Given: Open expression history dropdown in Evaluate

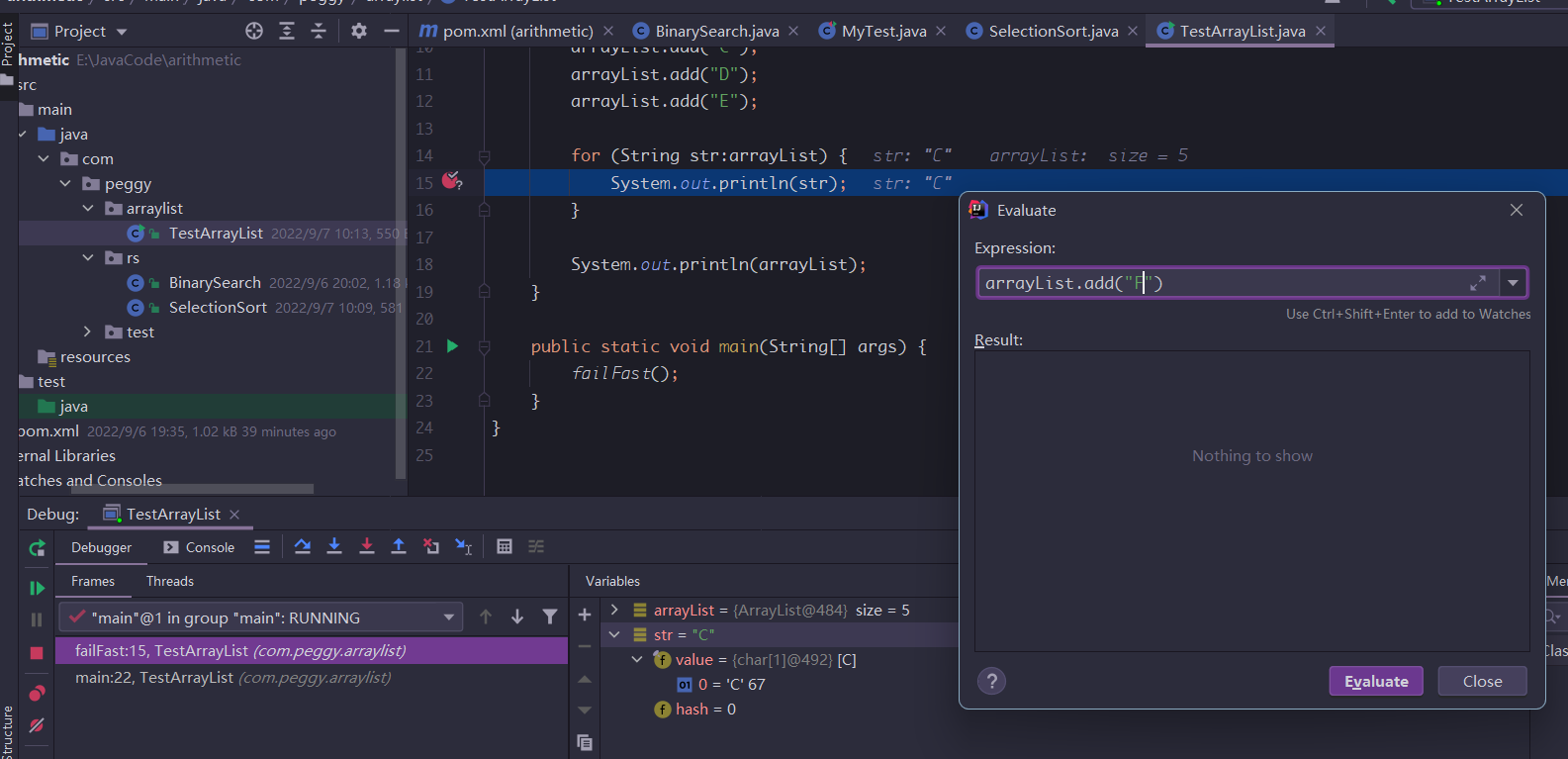Looking at the screenshot, I should [x=1513, y=283].
